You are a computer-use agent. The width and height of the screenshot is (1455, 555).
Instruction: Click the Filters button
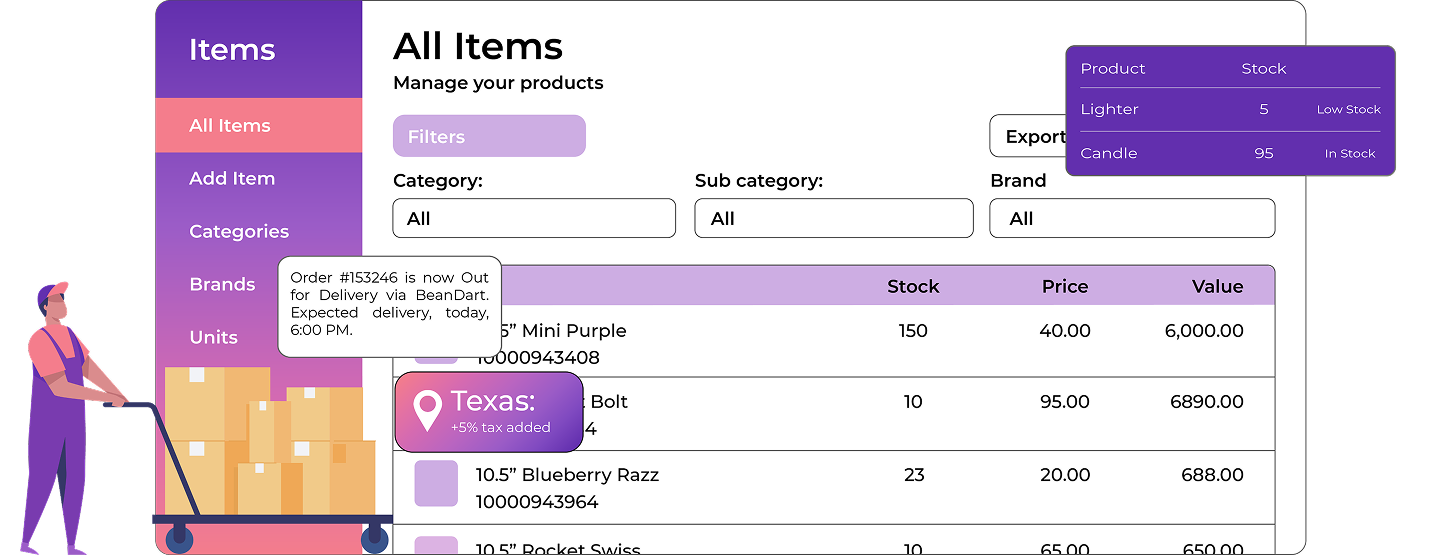(489, 137)
